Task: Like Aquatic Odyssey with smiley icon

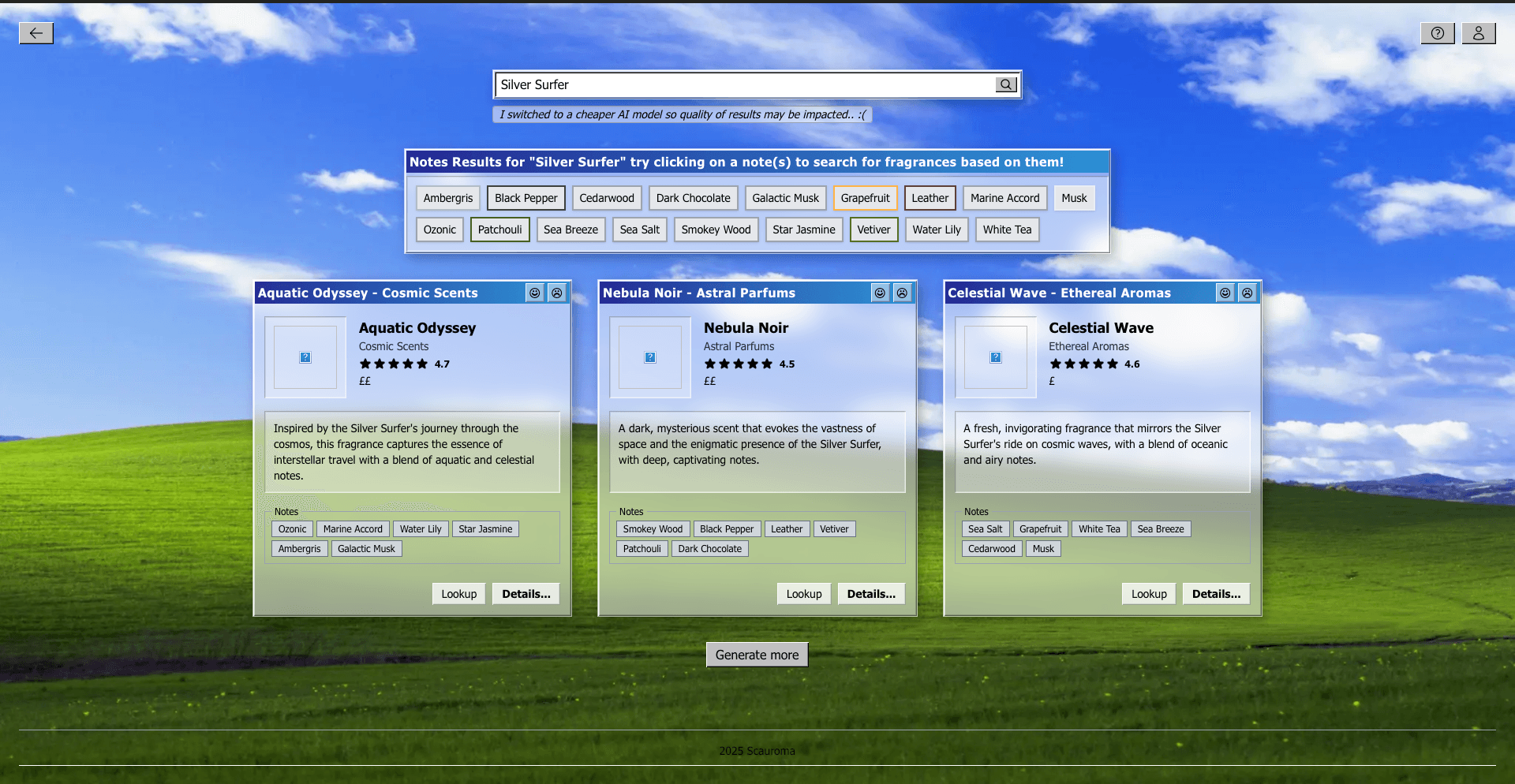Action: coord(535,293)
